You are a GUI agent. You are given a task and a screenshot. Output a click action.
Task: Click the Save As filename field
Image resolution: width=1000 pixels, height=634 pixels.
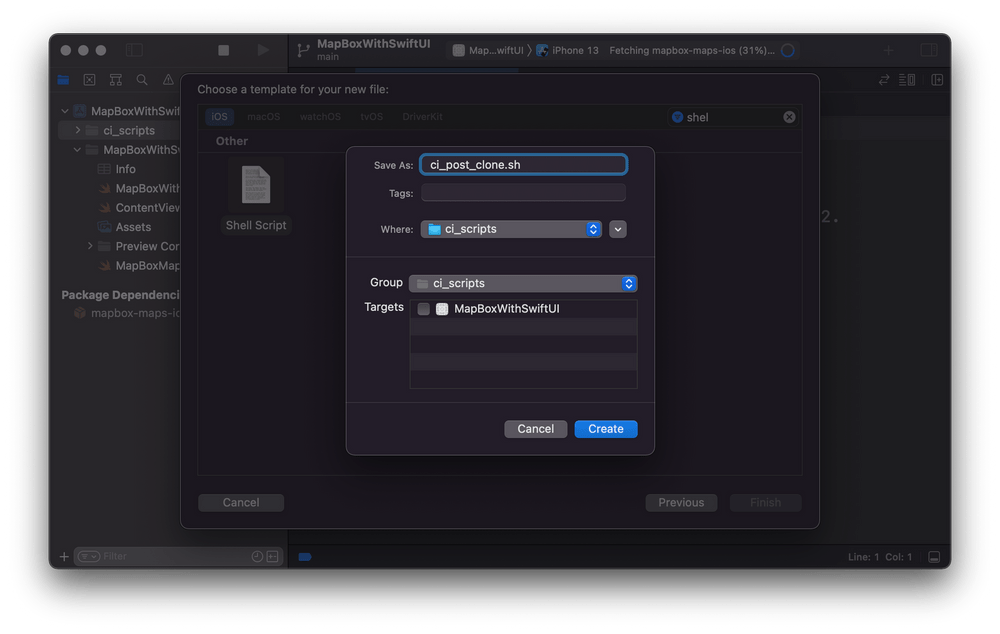point(523,164)
